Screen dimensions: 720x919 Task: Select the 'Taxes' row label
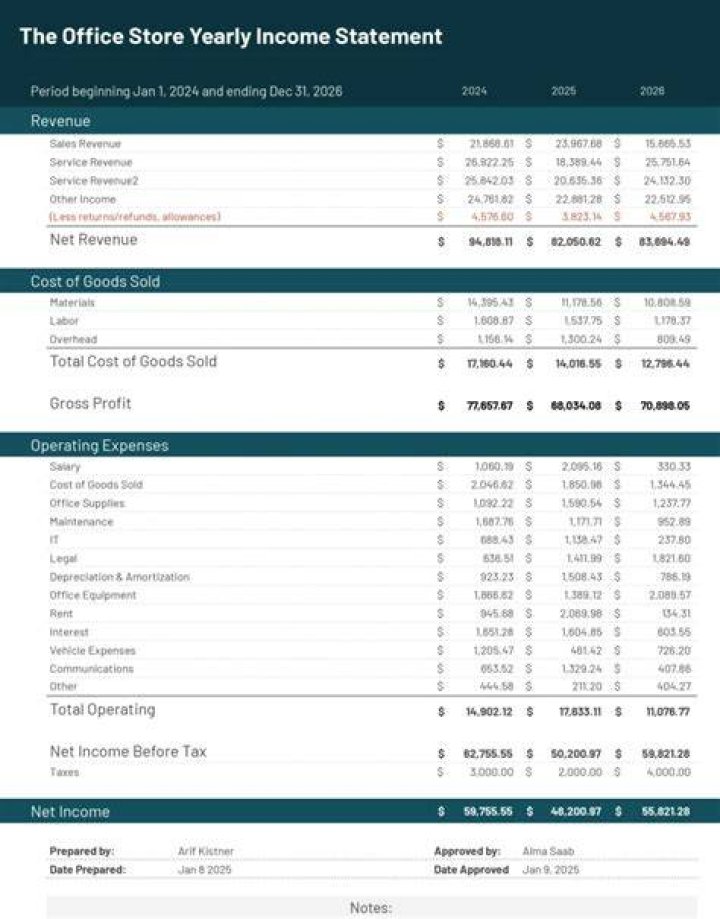click(64, 772)
